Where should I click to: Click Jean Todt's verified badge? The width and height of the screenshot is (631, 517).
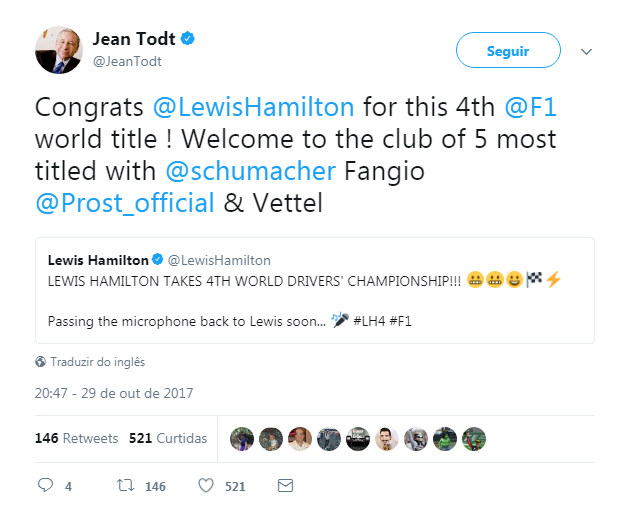187,39
